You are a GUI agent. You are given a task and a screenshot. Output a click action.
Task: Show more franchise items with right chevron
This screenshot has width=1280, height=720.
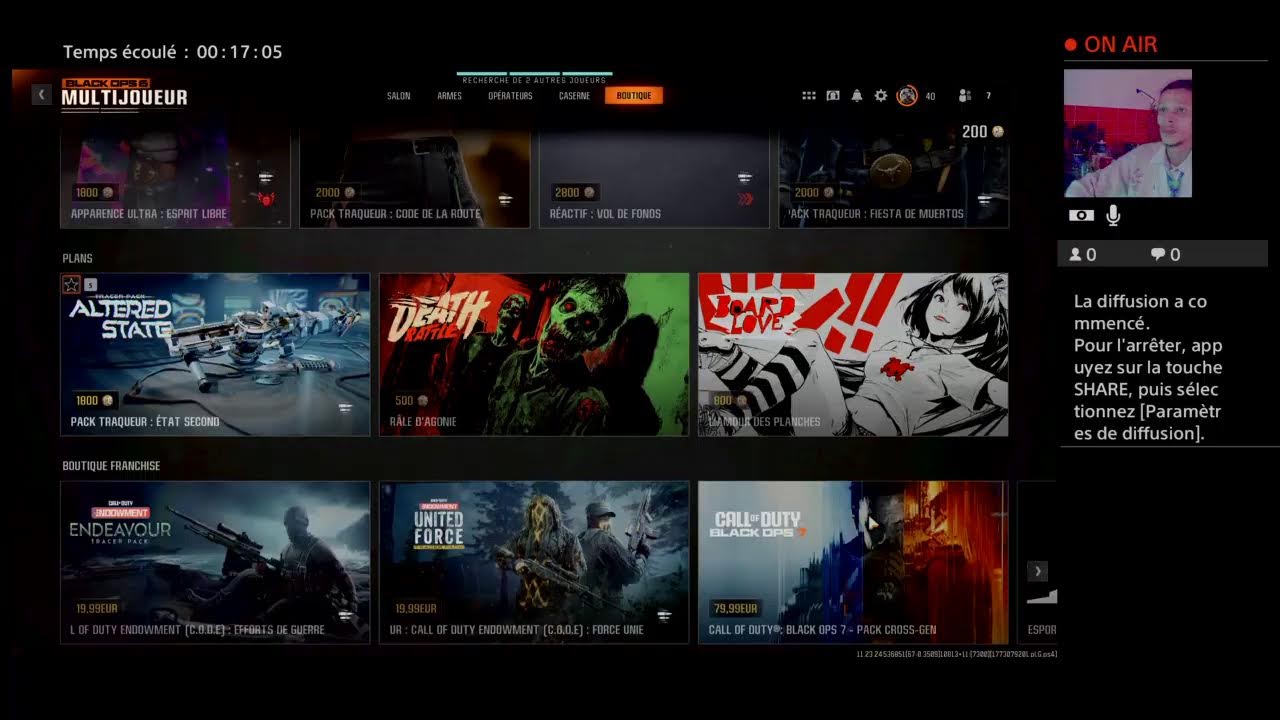1038,571
